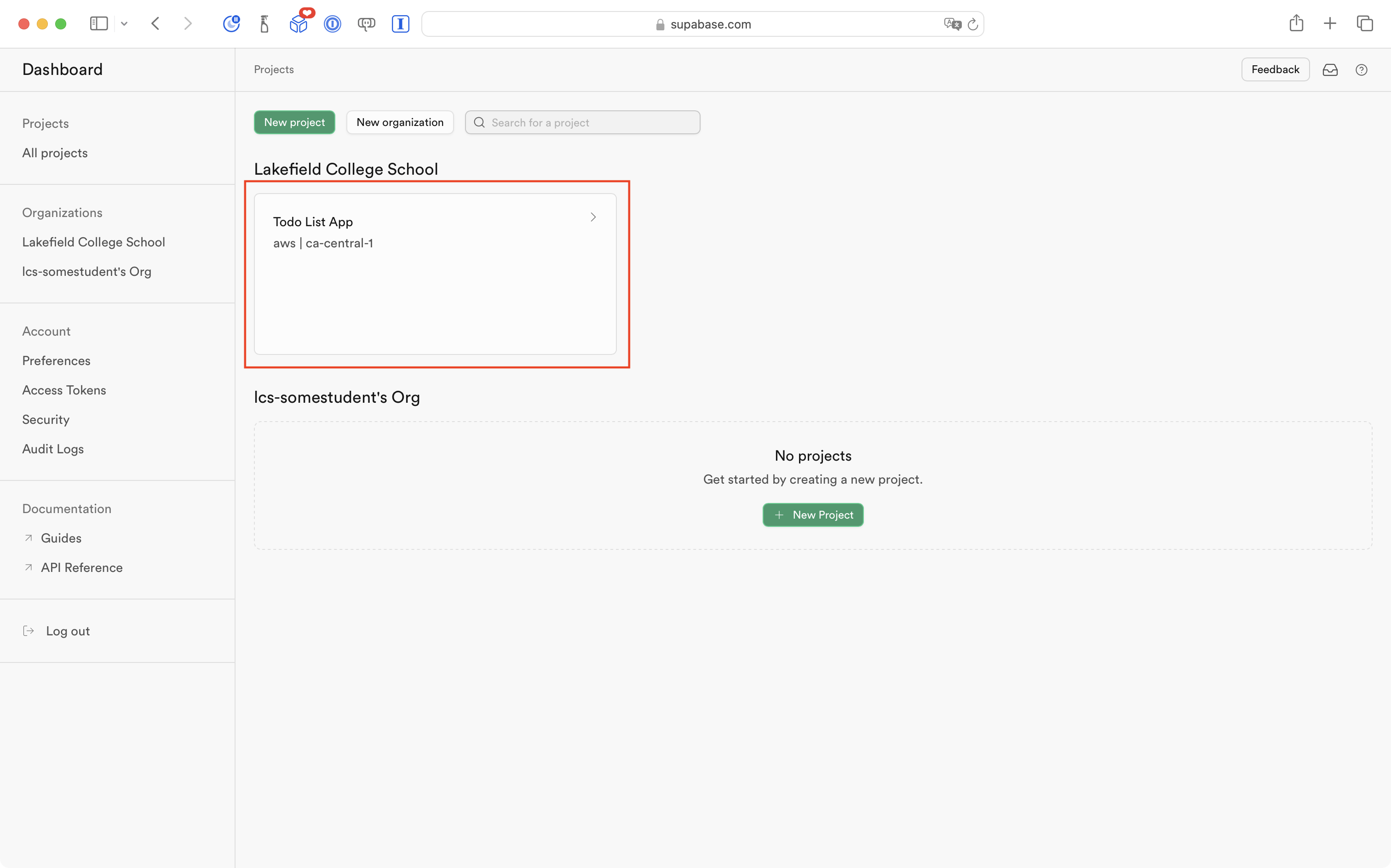Click the translate page icon in address bar
Image resolution: width=1391 pixels, height=868 pixels.
point(952,24)
